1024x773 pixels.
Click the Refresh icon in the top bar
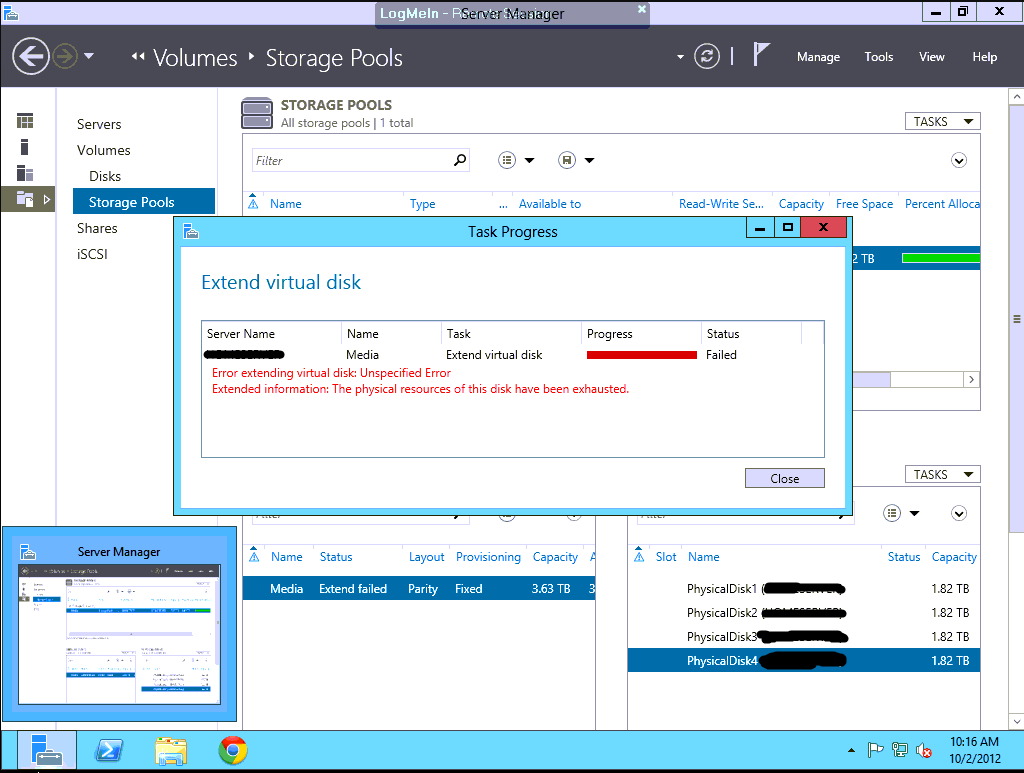click(x=707, y=56)
